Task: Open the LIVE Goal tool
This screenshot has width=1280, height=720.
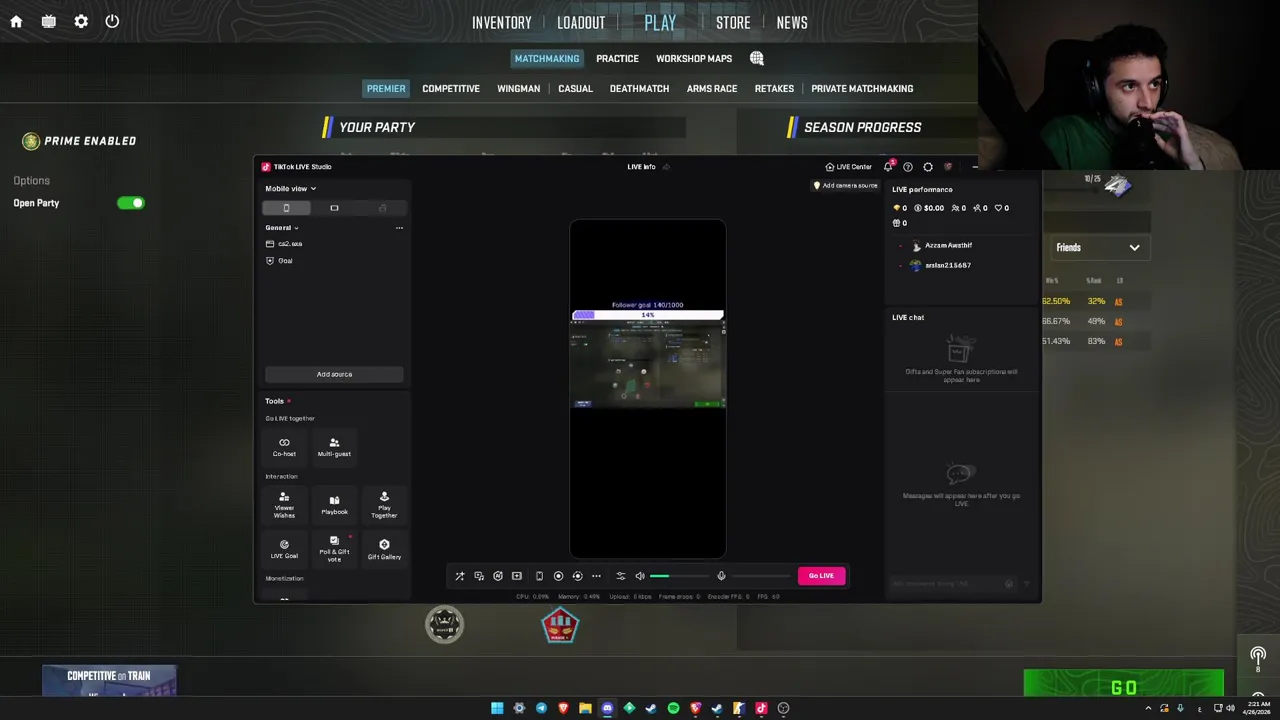Action: tap(284, 549)
